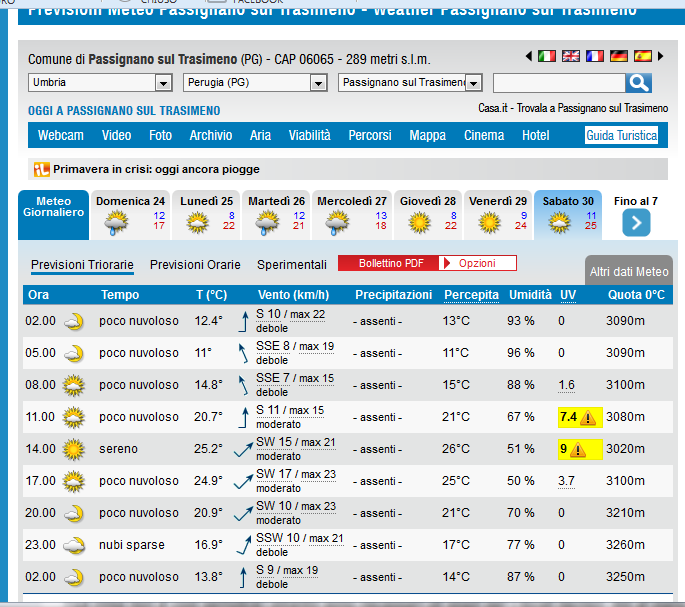Click the Percepita column header

tap(471, 295)
